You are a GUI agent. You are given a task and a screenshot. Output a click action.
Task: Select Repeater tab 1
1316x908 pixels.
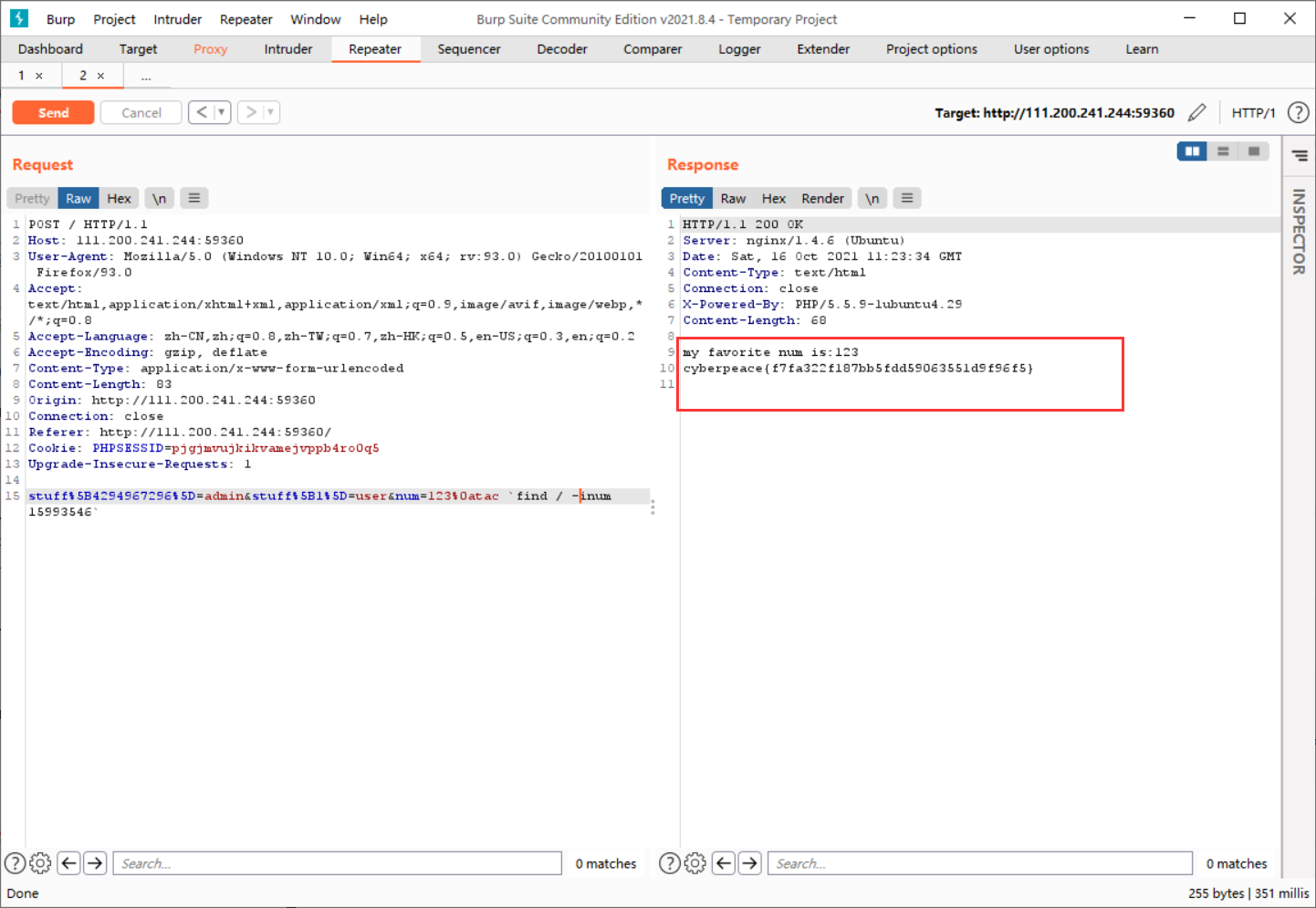pyautogui.click(x=21, y=76)
